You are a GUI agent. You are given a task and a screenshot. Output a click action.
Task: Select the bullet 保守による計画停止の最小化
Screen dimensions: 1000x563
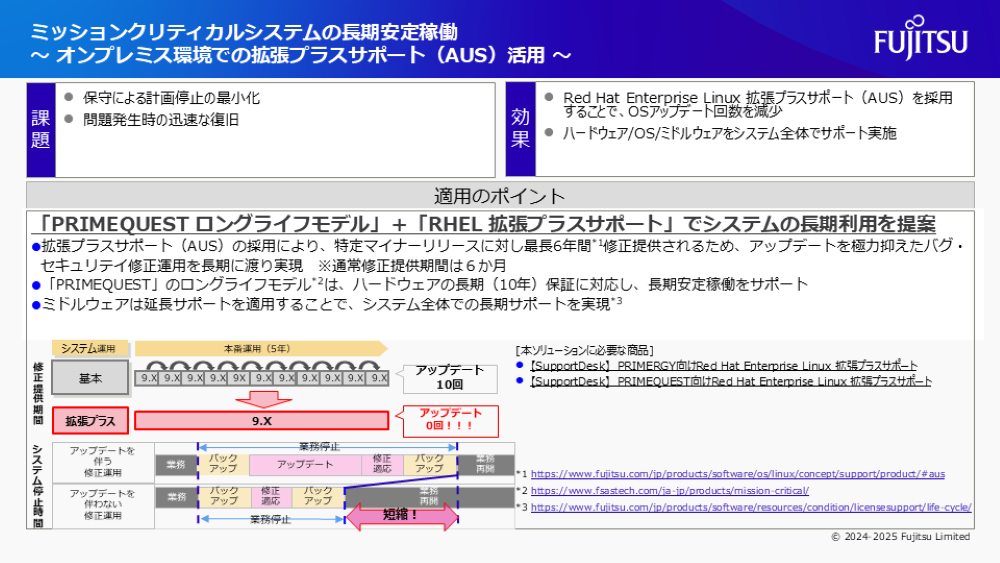172,98
